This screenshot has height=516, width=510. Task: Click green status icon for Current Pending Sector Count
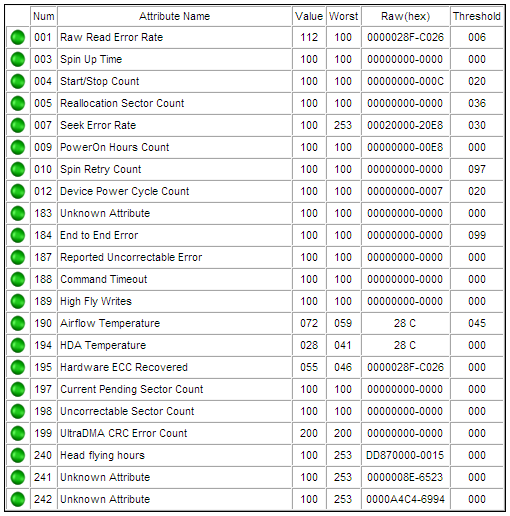point(18,389)
